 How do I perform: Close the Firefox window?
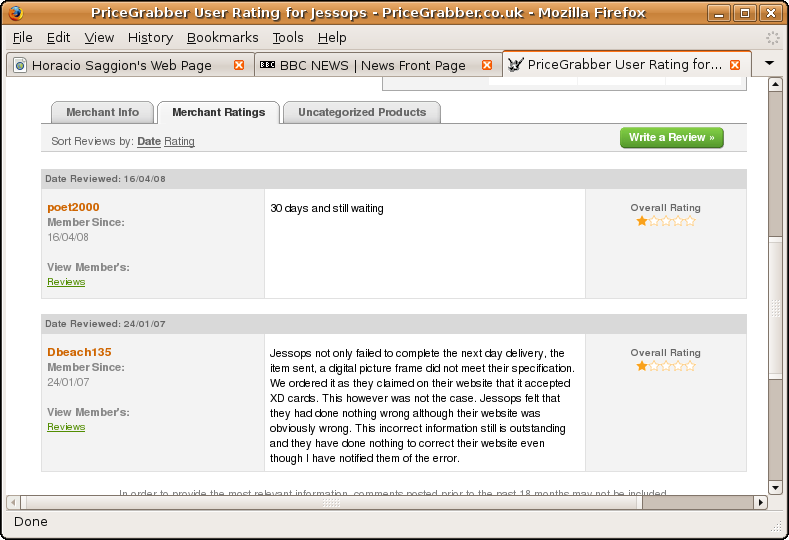click(771, 13)
